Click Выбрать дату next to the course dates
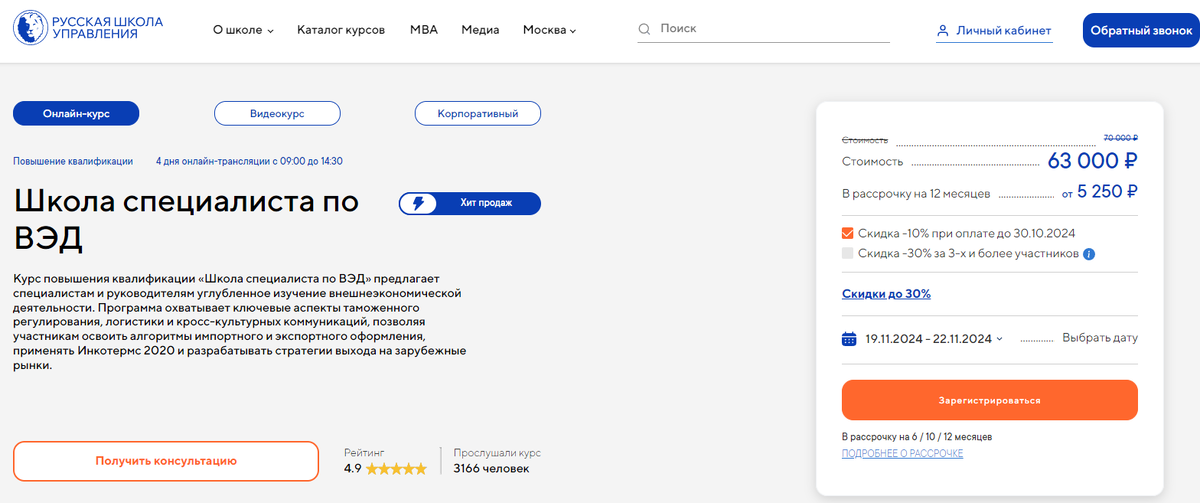Image resolution: width=1200 pixels, height=503 pixels. [1100, 338]
